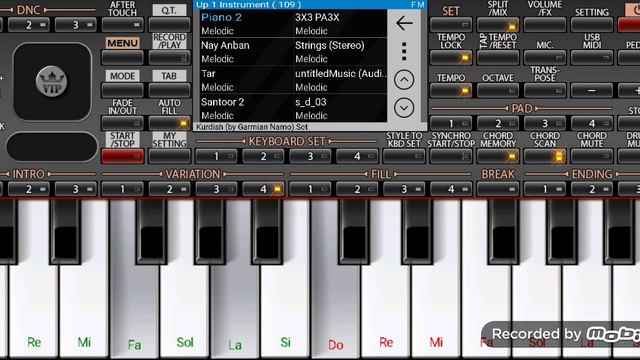Image resolution: width=640 pixels, height=360 pixels.
Task: Trigger Fill 3
Action: coord(404,189)
